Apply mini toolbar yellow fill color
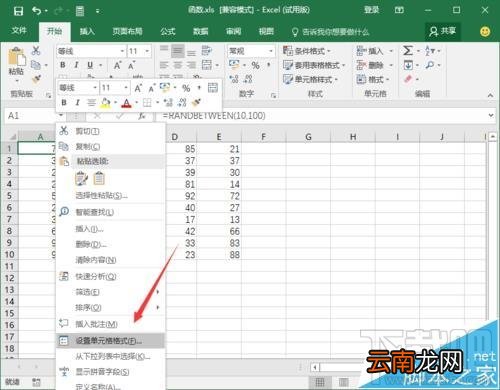 coord(105,103)
